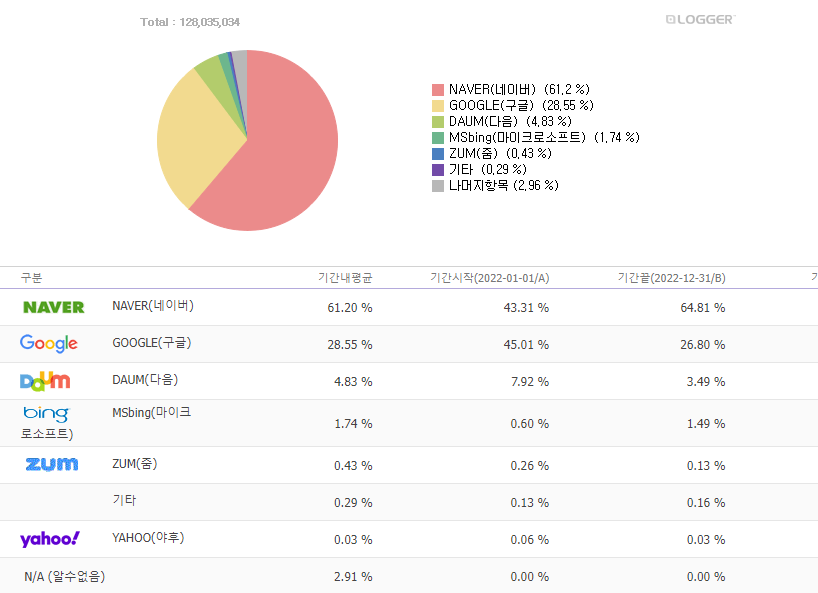Click the NAVER(네이버) row name
Screen dimensions: 818x593
pyautogui.click(x=153, y=306)
